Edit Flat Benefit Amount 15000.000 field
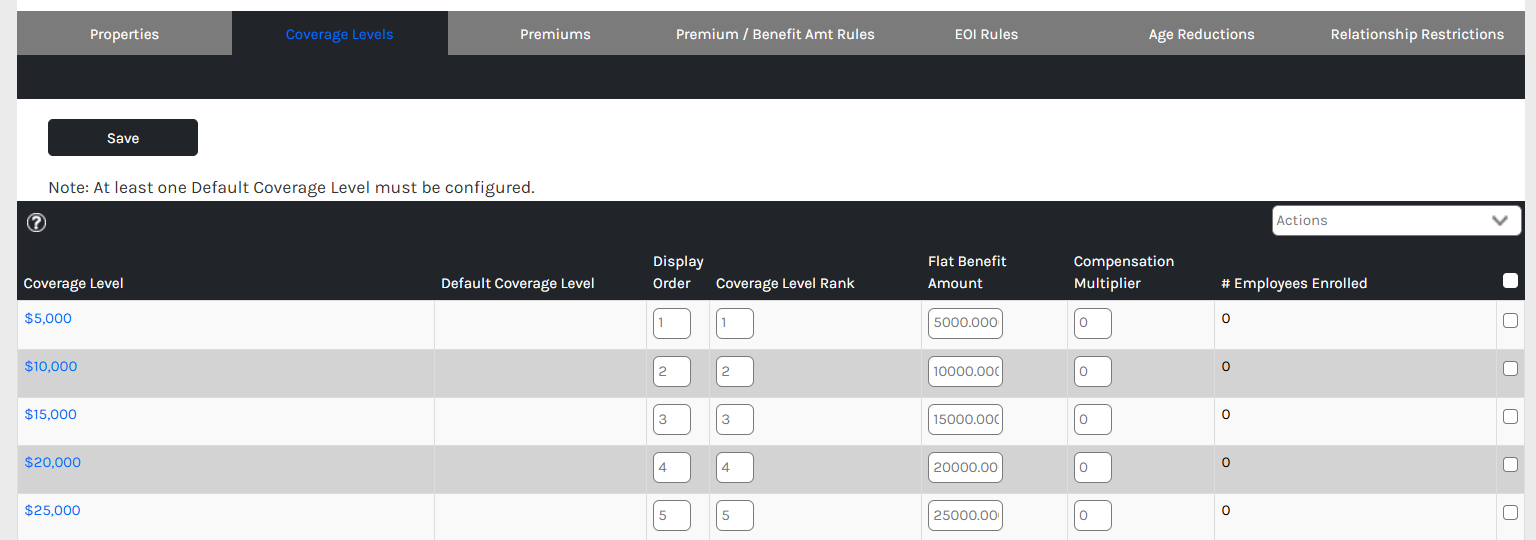This screenshot has height=540, width=1536. (x=965, y=420)
